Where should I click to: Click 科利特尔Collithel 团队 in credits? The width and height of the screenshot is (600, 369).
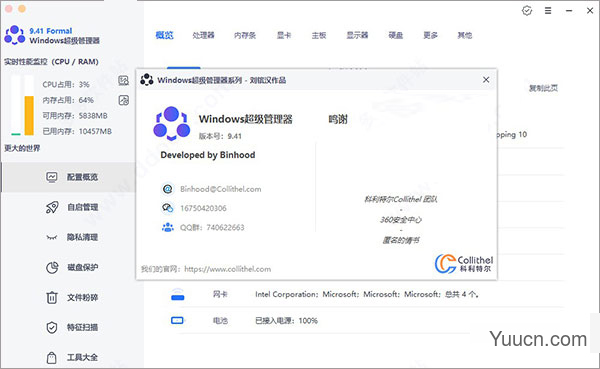click(x=401, y=199)
